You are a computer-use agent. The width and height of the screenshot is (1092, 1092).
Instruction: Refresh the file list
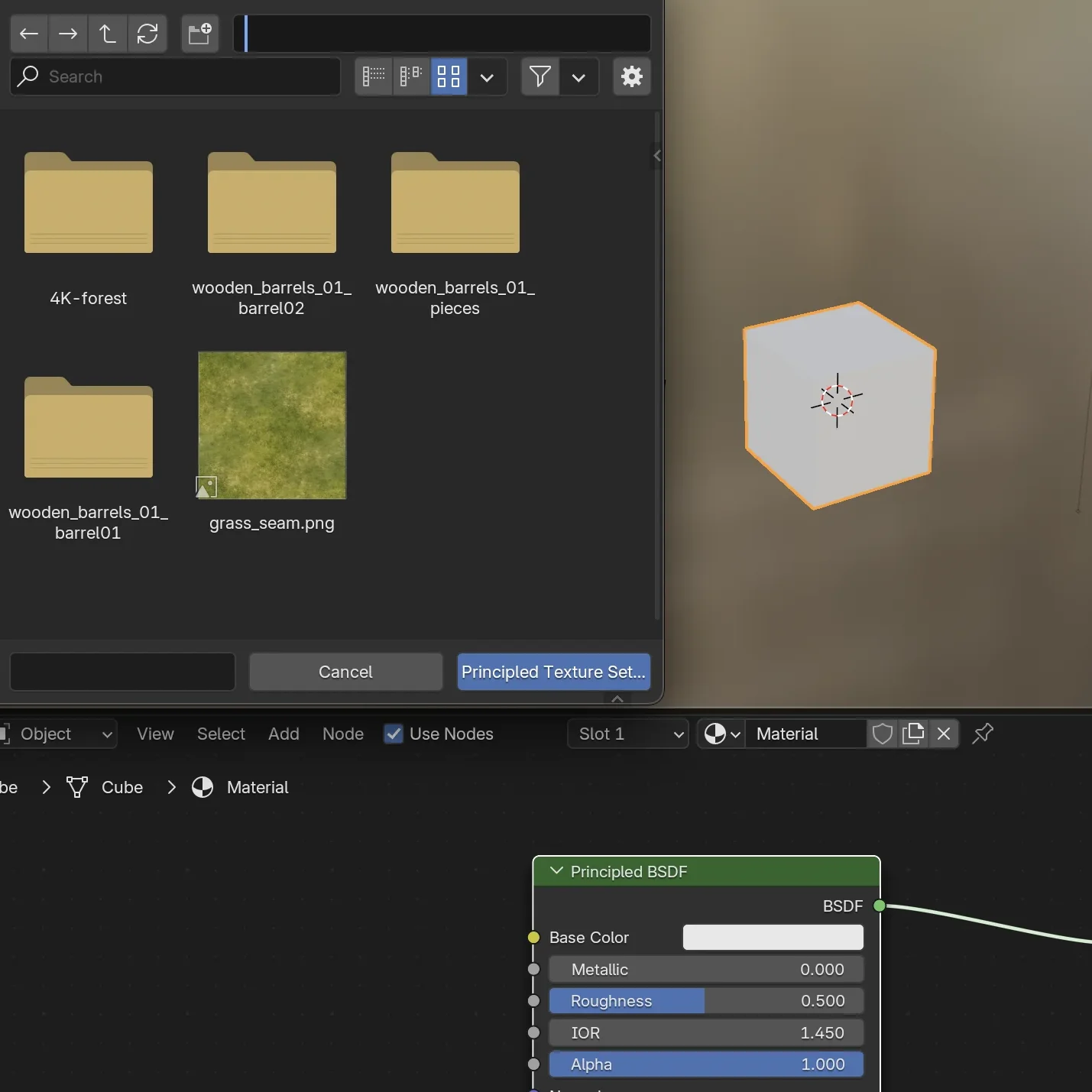tap(147, 34)
